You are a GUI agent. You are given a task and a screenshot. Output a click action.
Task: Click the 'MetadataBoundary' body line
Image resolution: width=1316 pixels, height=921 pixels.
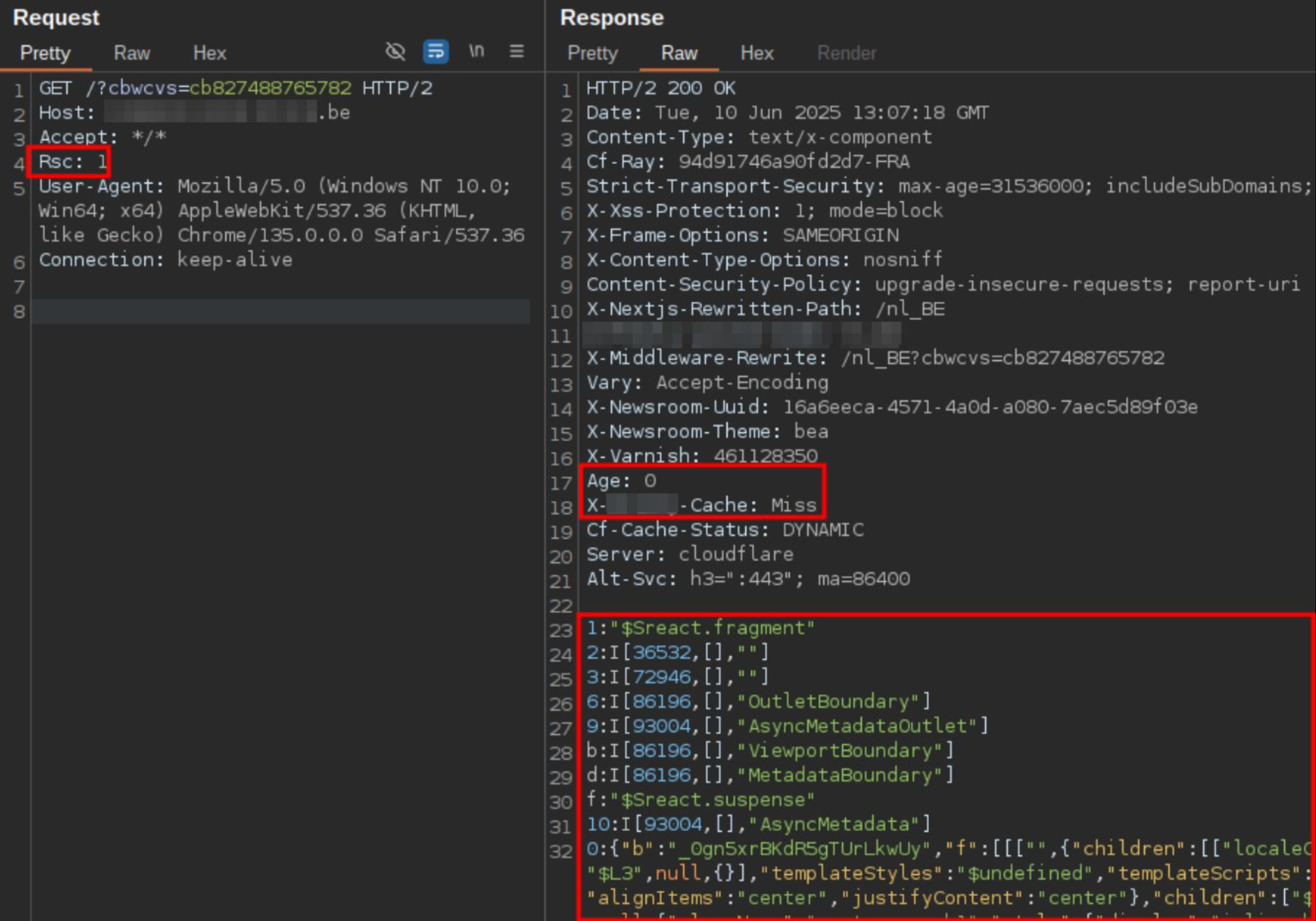click(x=770, y=776)
